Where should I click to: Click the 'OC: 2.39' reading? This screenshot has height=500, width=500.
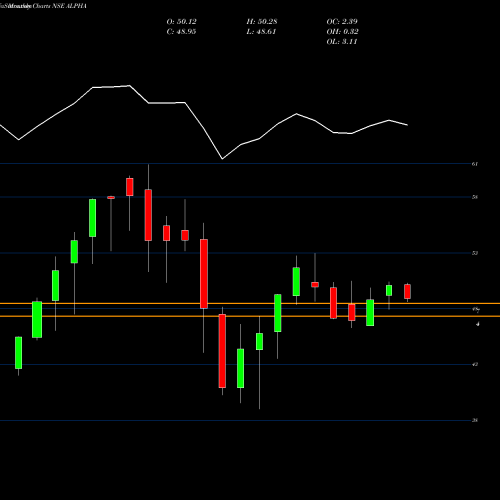[342, 22]
